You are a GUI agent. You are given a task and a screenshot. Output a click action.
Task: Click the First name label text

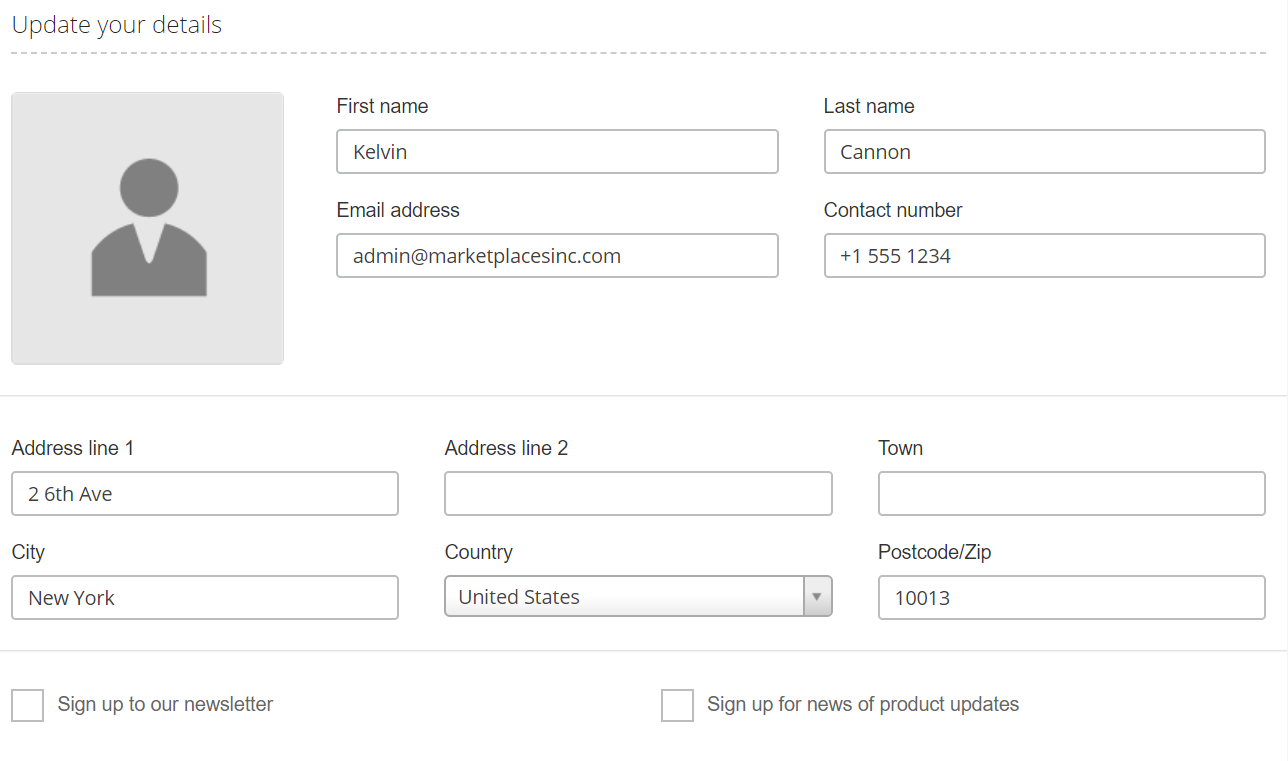[382, 106]
